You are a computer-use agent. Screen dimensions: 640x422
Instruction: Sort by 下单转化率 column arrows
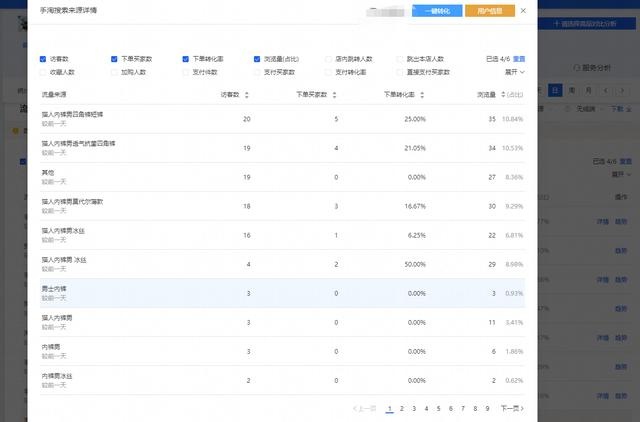coord(422,95)
